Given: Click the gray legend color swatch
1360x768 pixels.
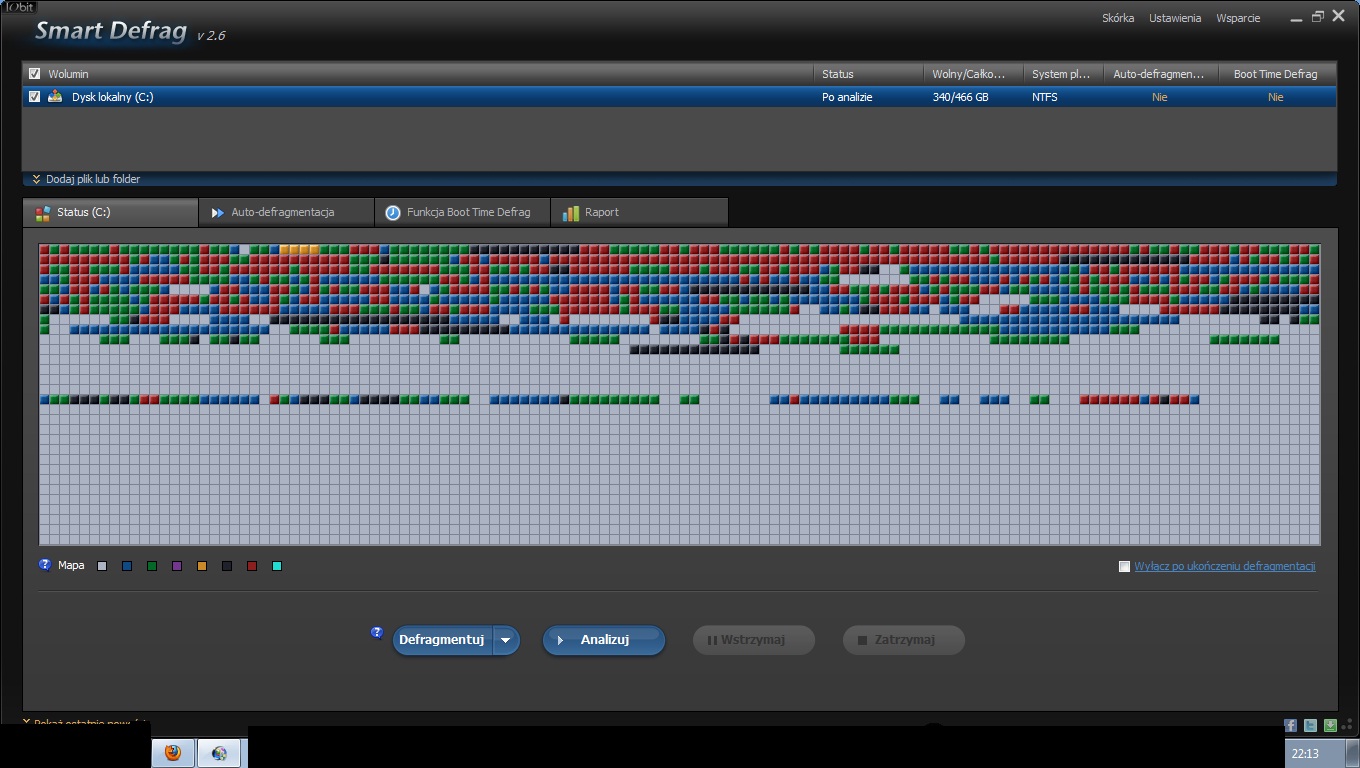Looking at the screenshot, I should 102,566.
